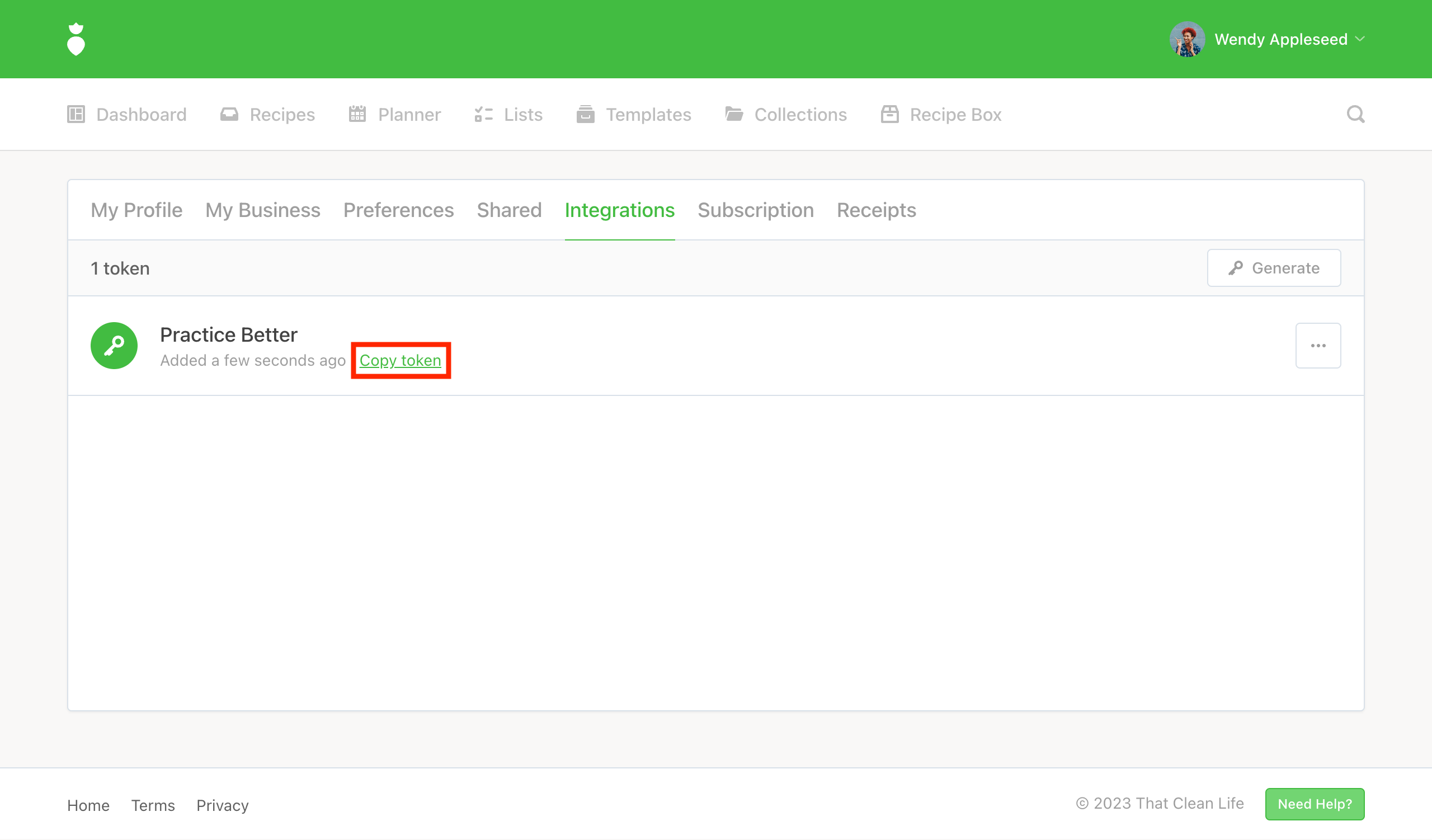Open the search magnifier icon
1432x840 pixels.
(1355, 114)
